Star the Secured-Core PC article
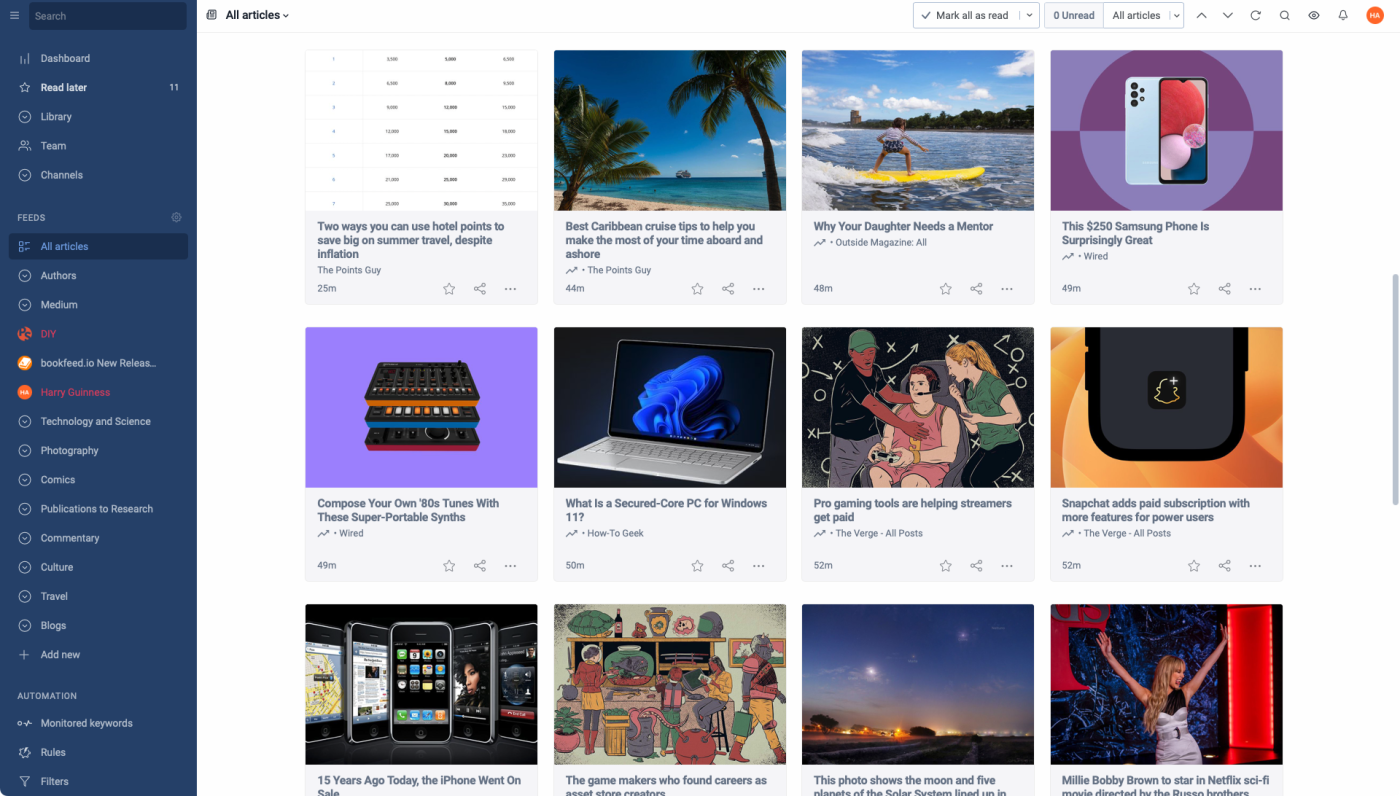Image resolution: width=1400 pixels, height=796 pixels. 697,565
